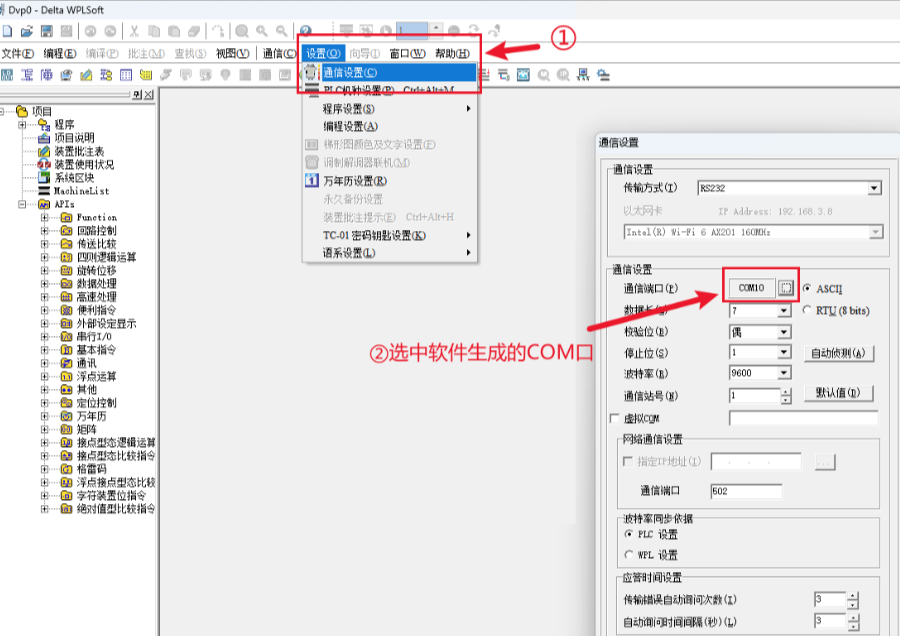Select the ASCII transmission mode

(x=806, y=289)
